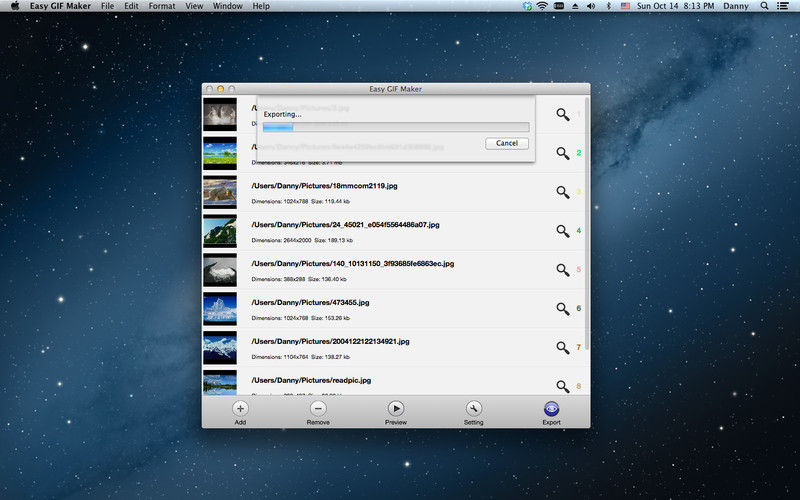This screenshot has width=800, height=500.
Task: Select thumbnail of 473455.jpg
Action: (220, 309)
